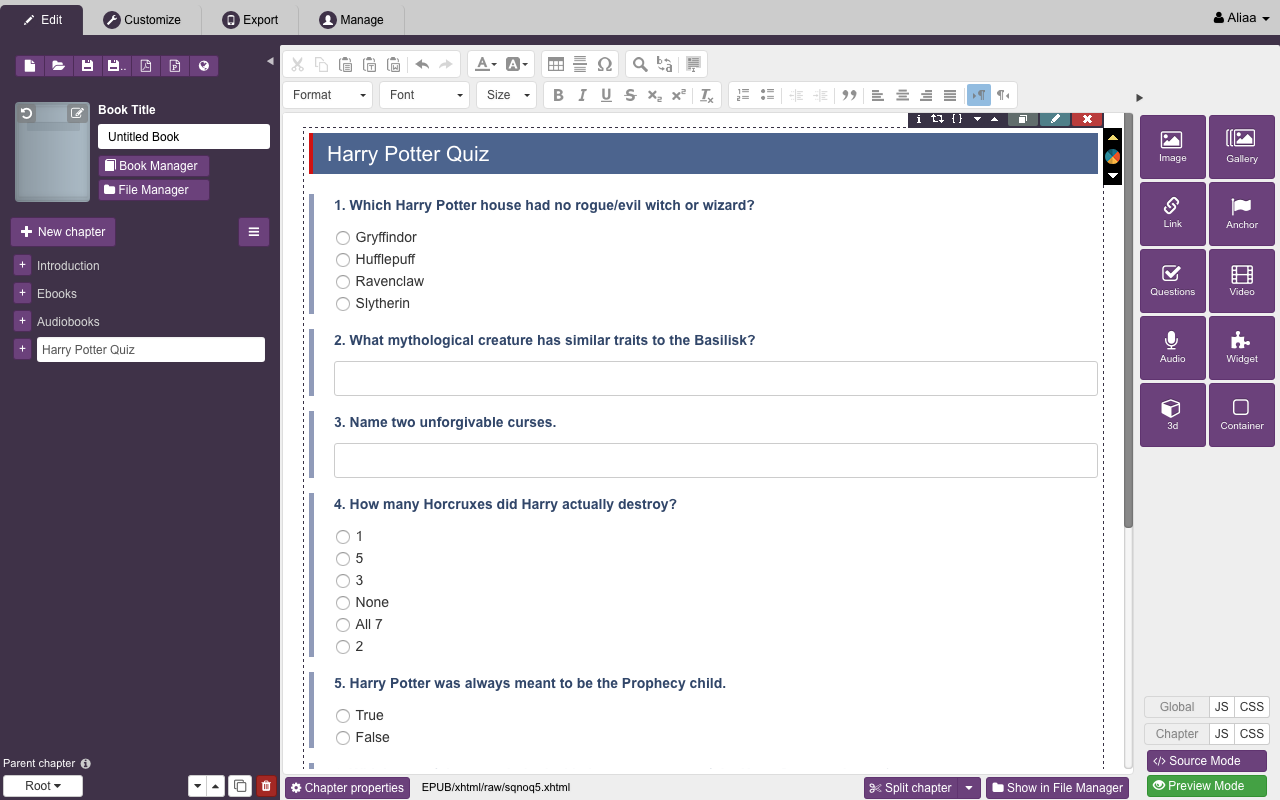Click the multicolor color wheel icon
Image resolution: width=1280 pixels, height=800 pixels.
pyautogui.click(x=1112, y=157)
